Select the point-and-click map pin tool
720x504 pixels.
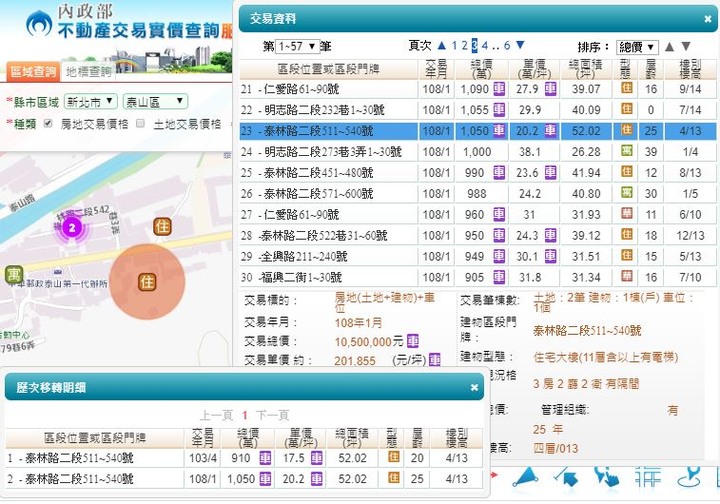(x=606, y=477)
